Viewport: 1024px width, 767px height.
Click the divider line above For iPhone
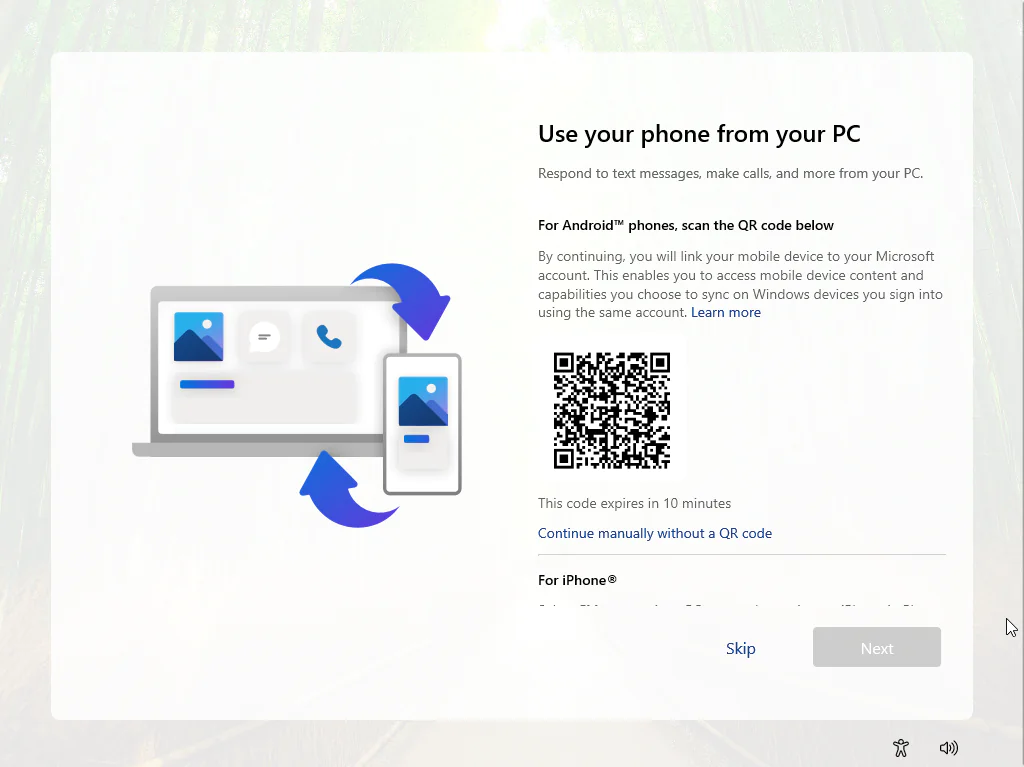tap(741, 552)
